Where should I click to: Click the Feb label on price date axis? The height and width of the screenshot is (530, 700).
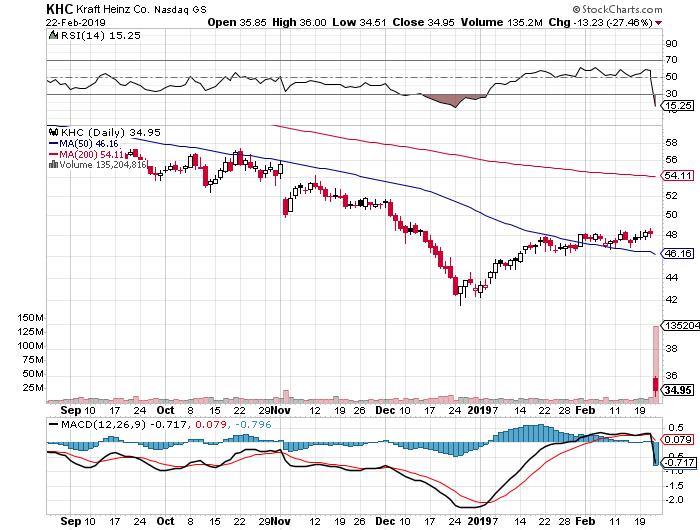coord(585,410)
